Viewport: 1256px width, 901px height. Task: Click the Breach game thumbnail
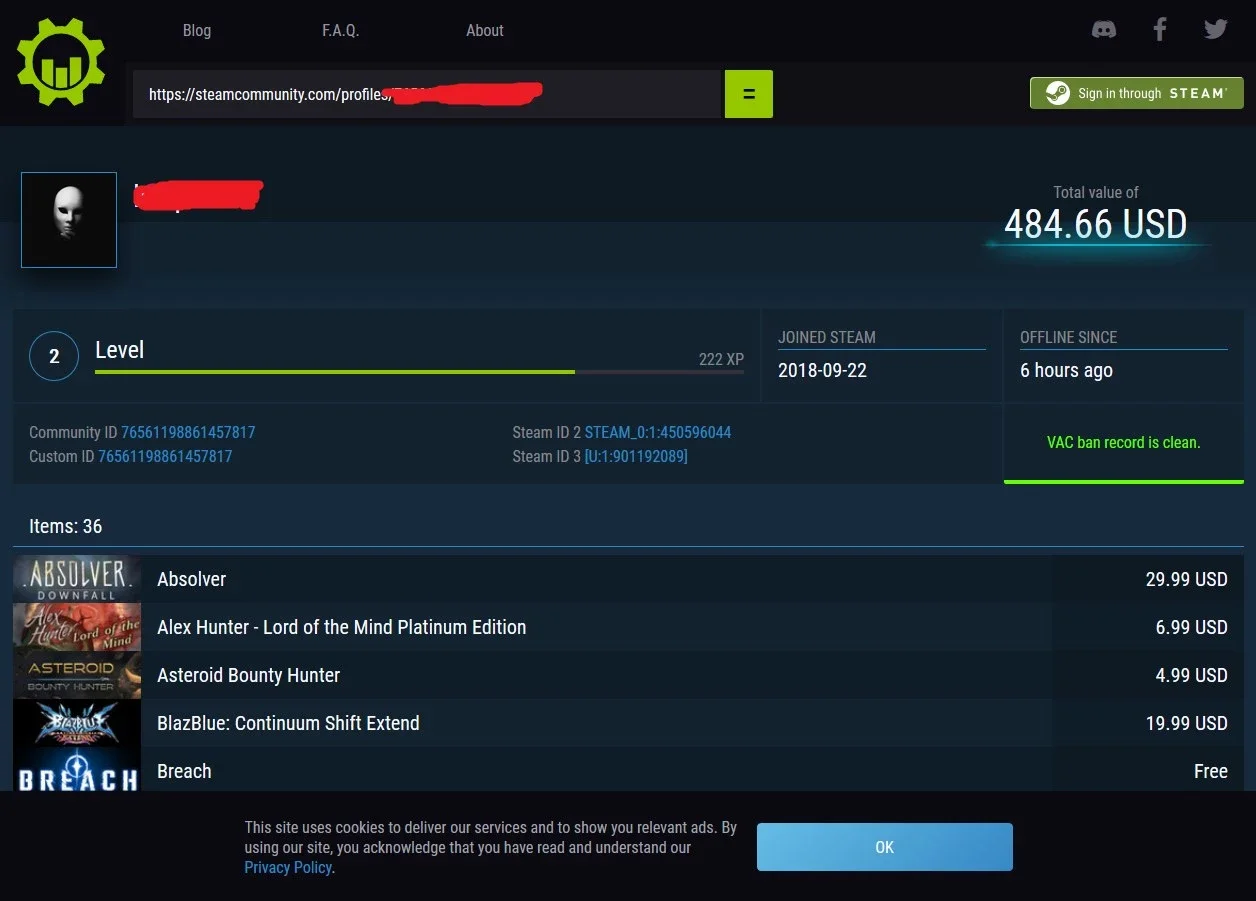pyautogui.click(x=77, y=770)
